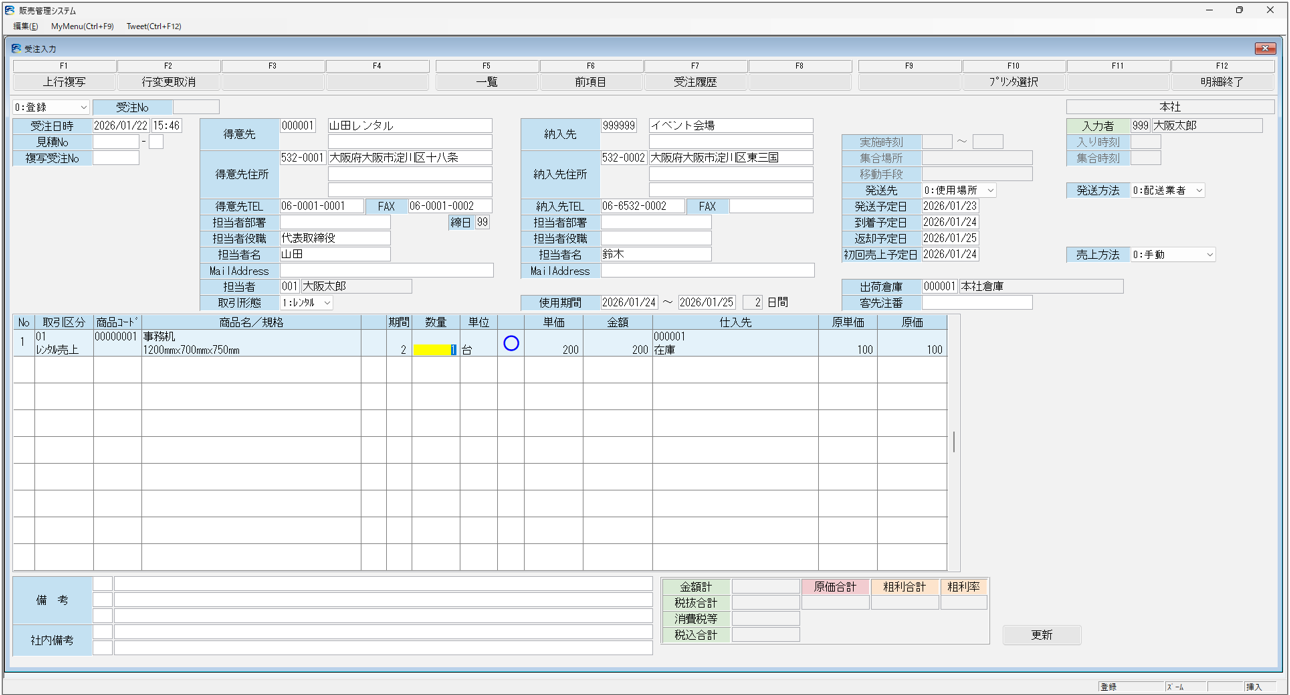
Task: Click the 客先注番 input field
Action: coord(977,303)
